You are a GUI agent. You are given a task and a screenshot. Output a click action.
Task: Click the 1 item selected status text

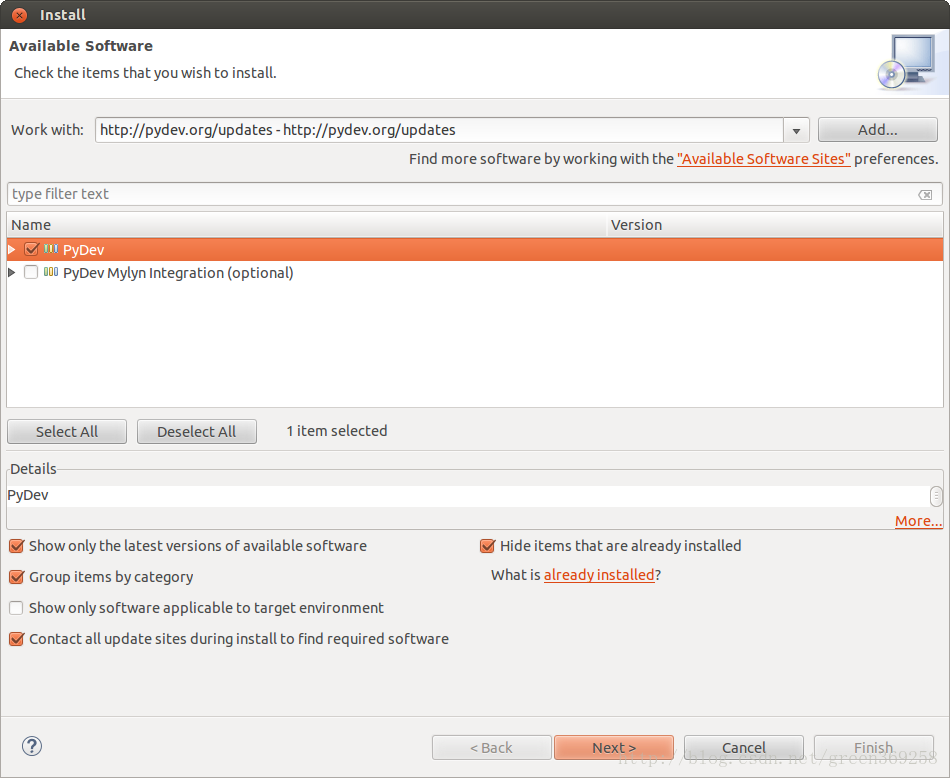coord(337,431)
